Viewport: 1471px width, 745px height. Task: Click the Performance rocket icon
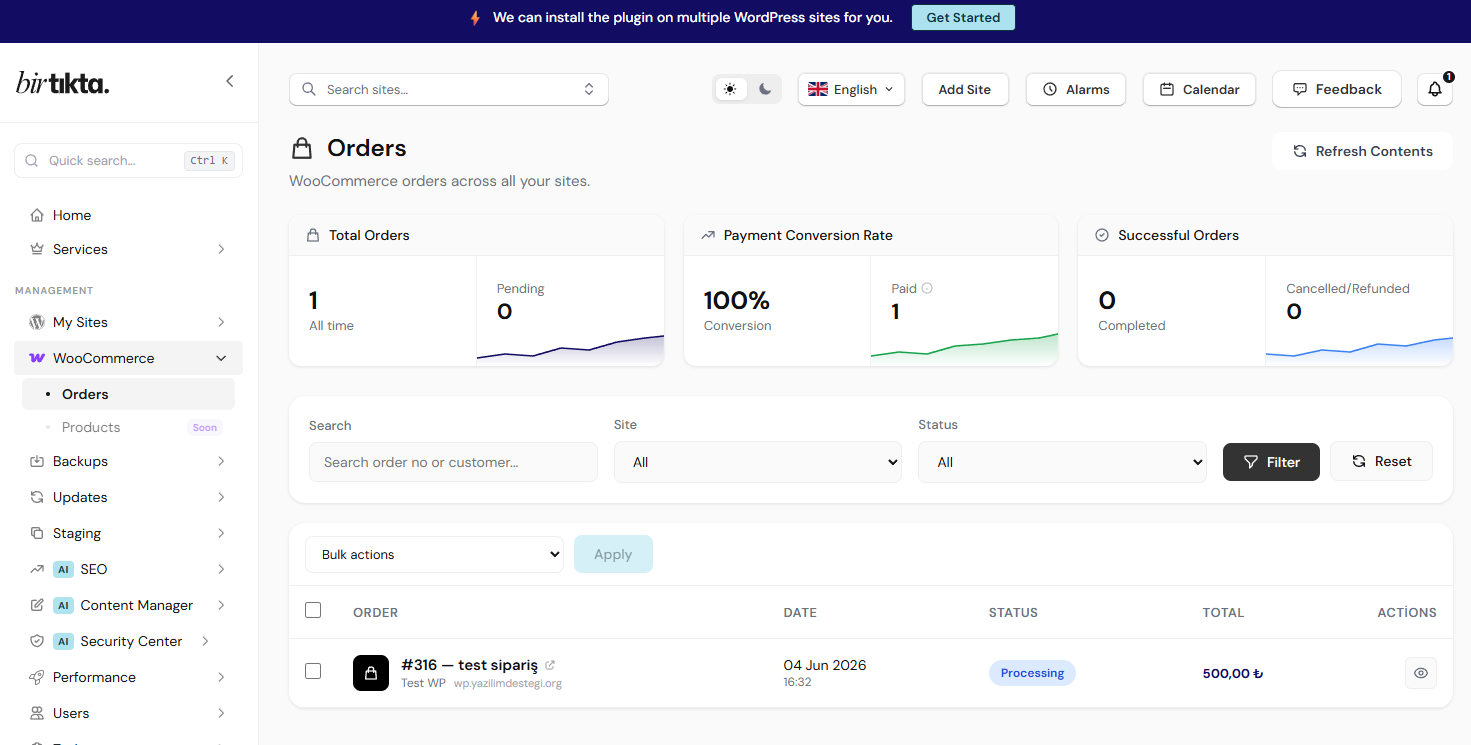tap(37, 677)
